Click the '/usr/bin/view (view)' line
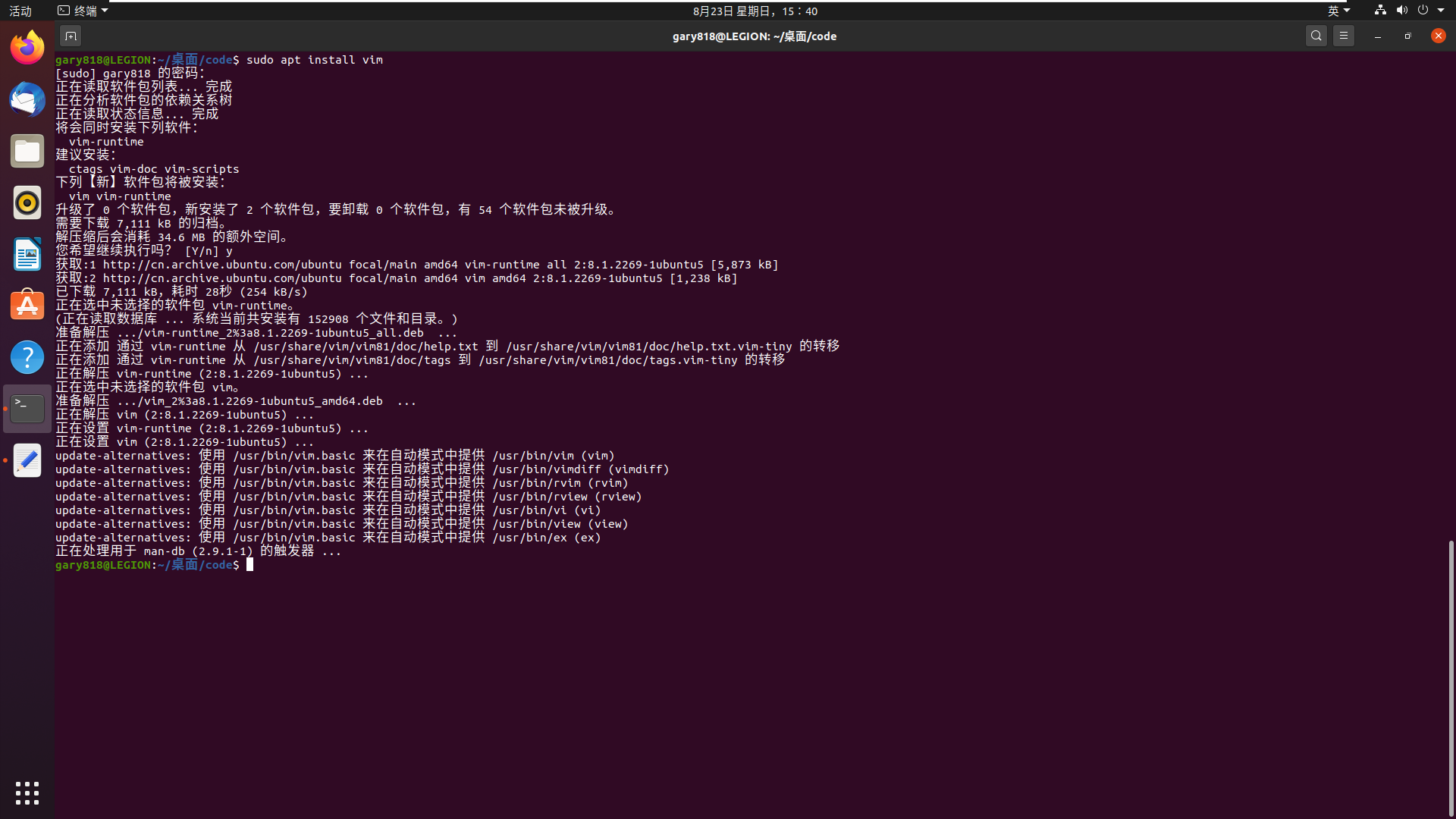Viewport: 1456px width, 819px height. (x=342, y=524)
